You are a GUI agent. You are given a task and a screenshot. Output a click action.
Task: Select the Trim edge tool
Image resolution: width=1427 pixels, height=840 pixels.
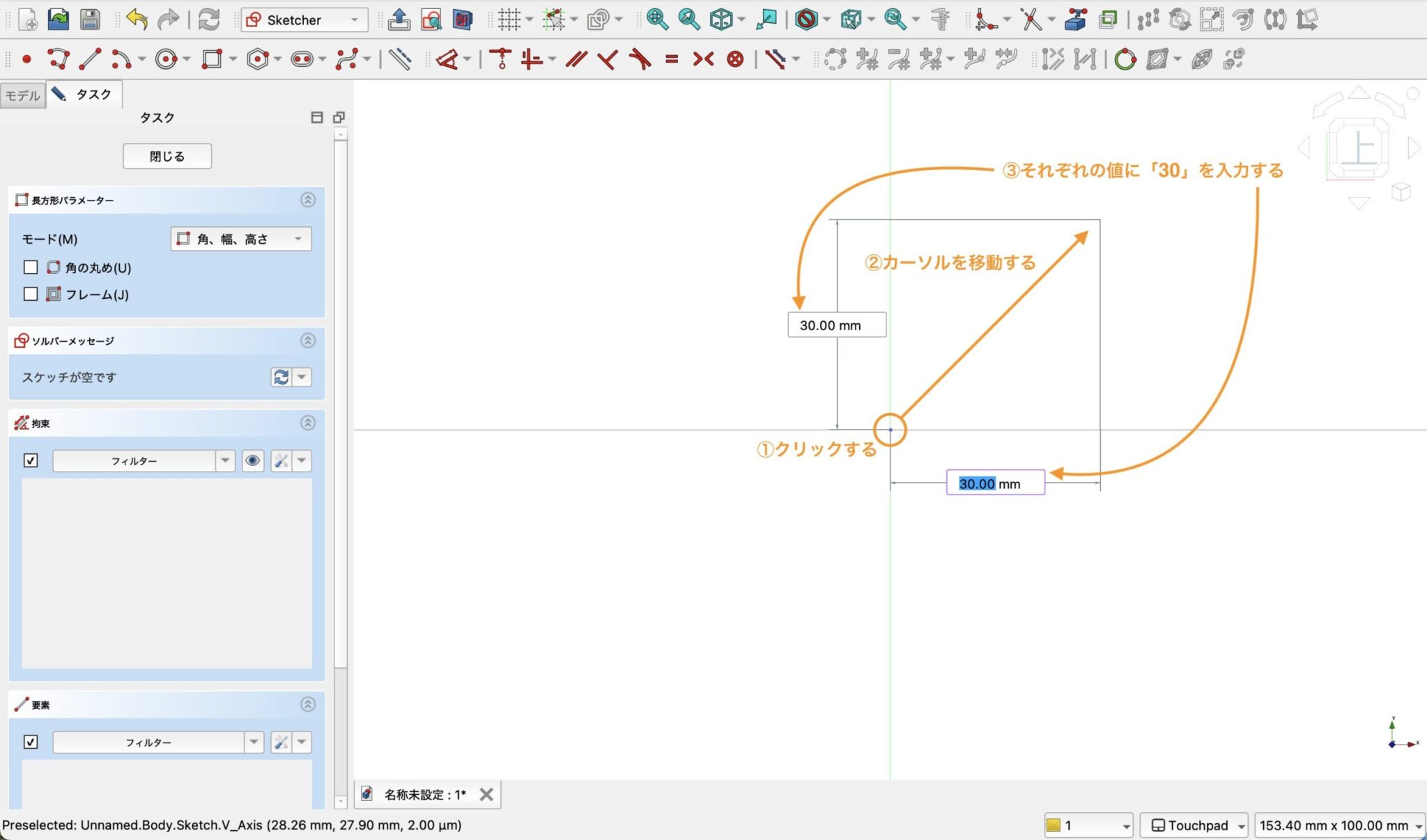coord(1031,20)
